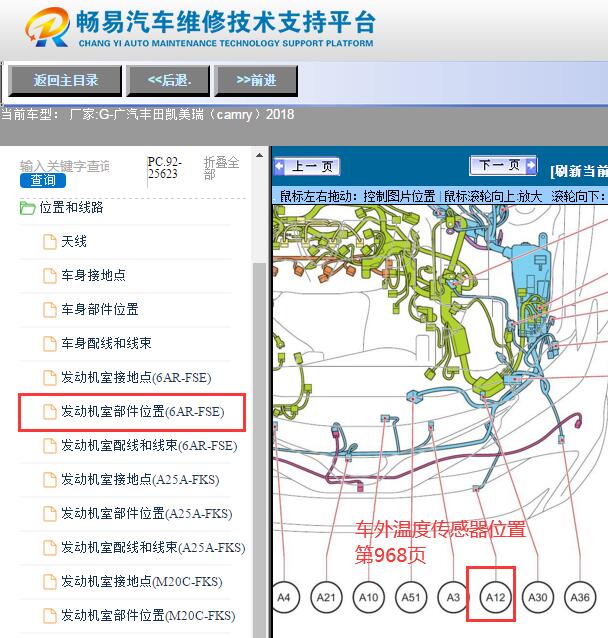Open 发动机室部件位置(A25A-FKS)
Screen dimensions: 608x638
pos(147,514)
